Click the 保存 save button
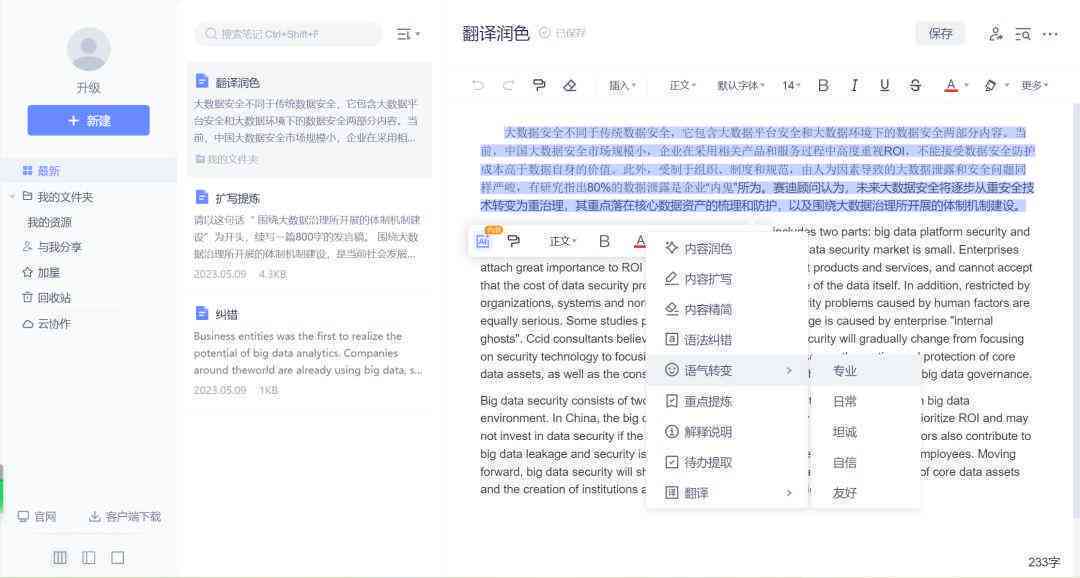 pyautogui.click(x=940, y=33)
